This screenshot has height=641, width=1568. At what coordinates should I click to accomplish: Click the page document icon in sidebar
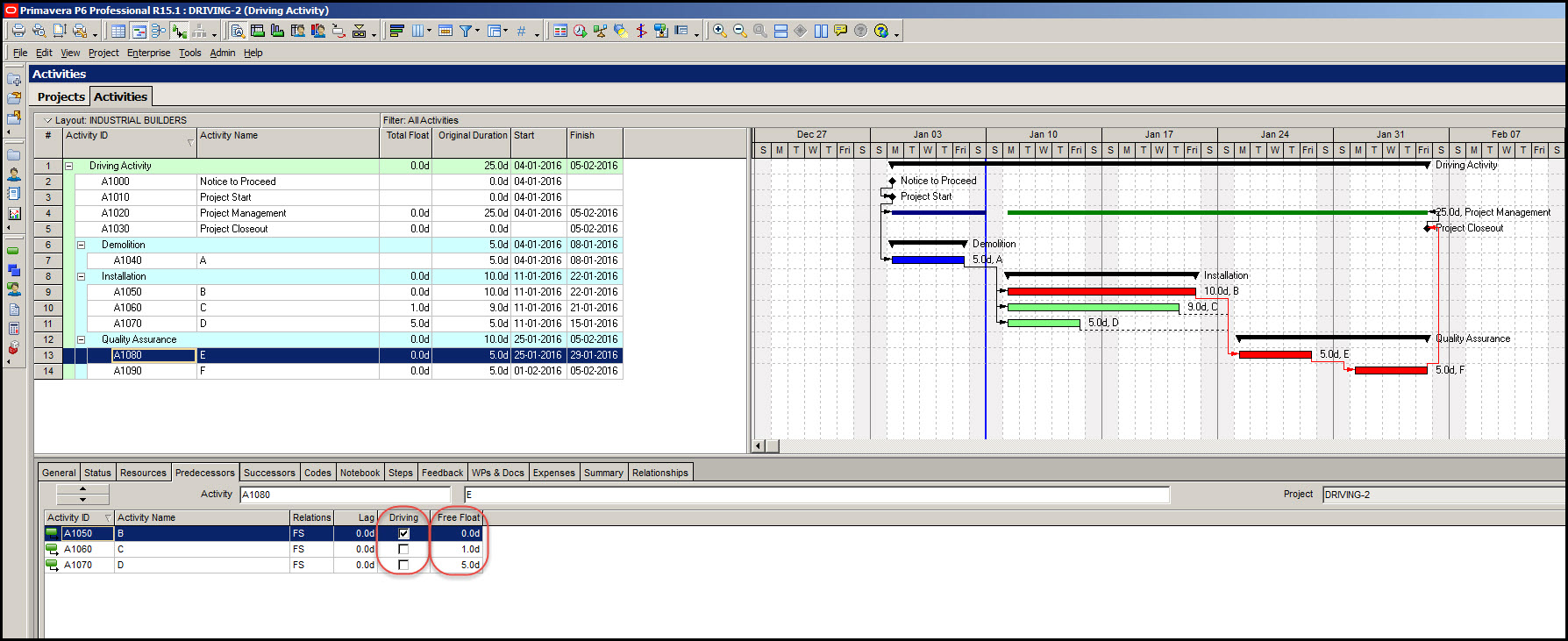pyautogui.click(x=14, y=310)
